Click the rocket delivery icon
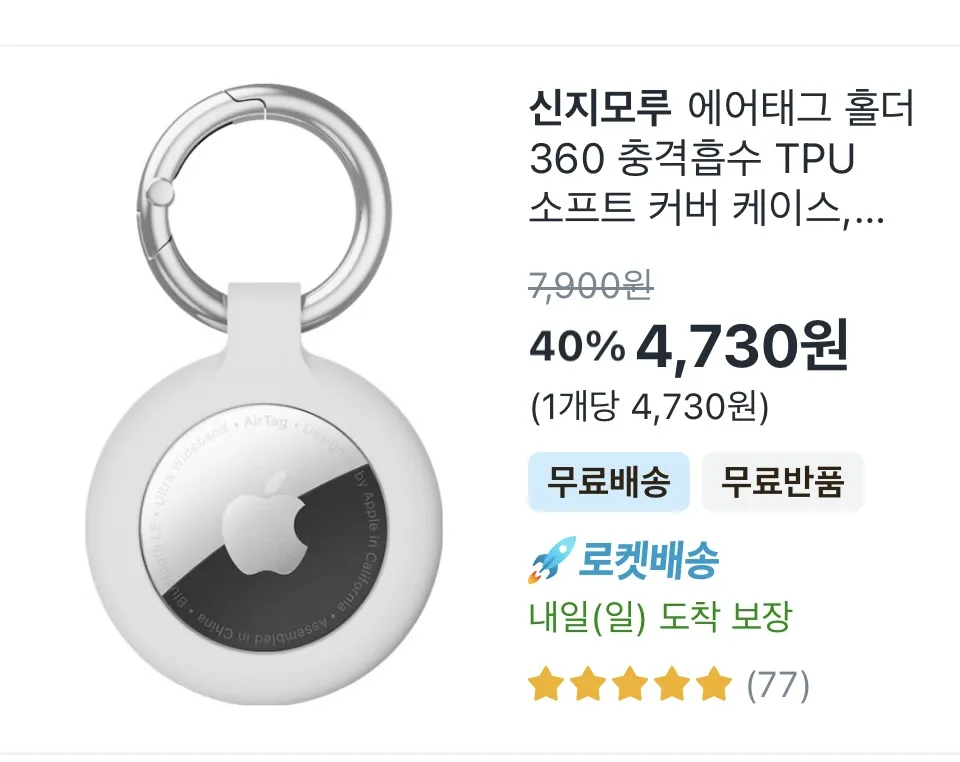This screenshot has height=762, width=960. (552, 560)
